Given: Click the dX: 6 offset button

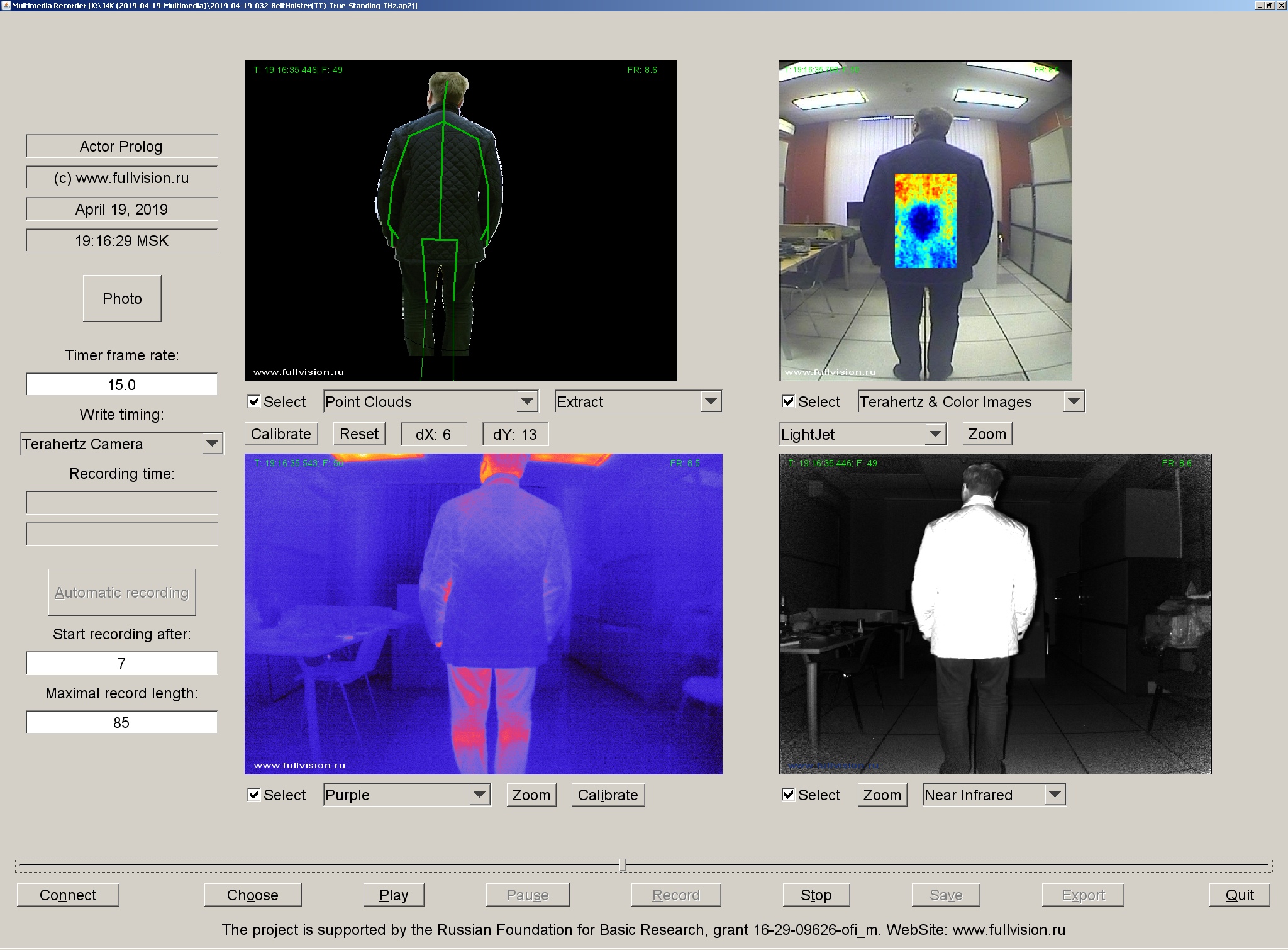Looking at the screenshot, I should tap(433, 434).
